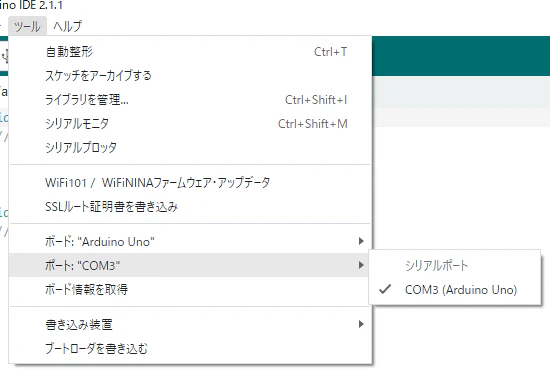Click the Ctrl+T shortcut label
The width and height of the screenshot is (550, 376).
(x=330, y=52)
